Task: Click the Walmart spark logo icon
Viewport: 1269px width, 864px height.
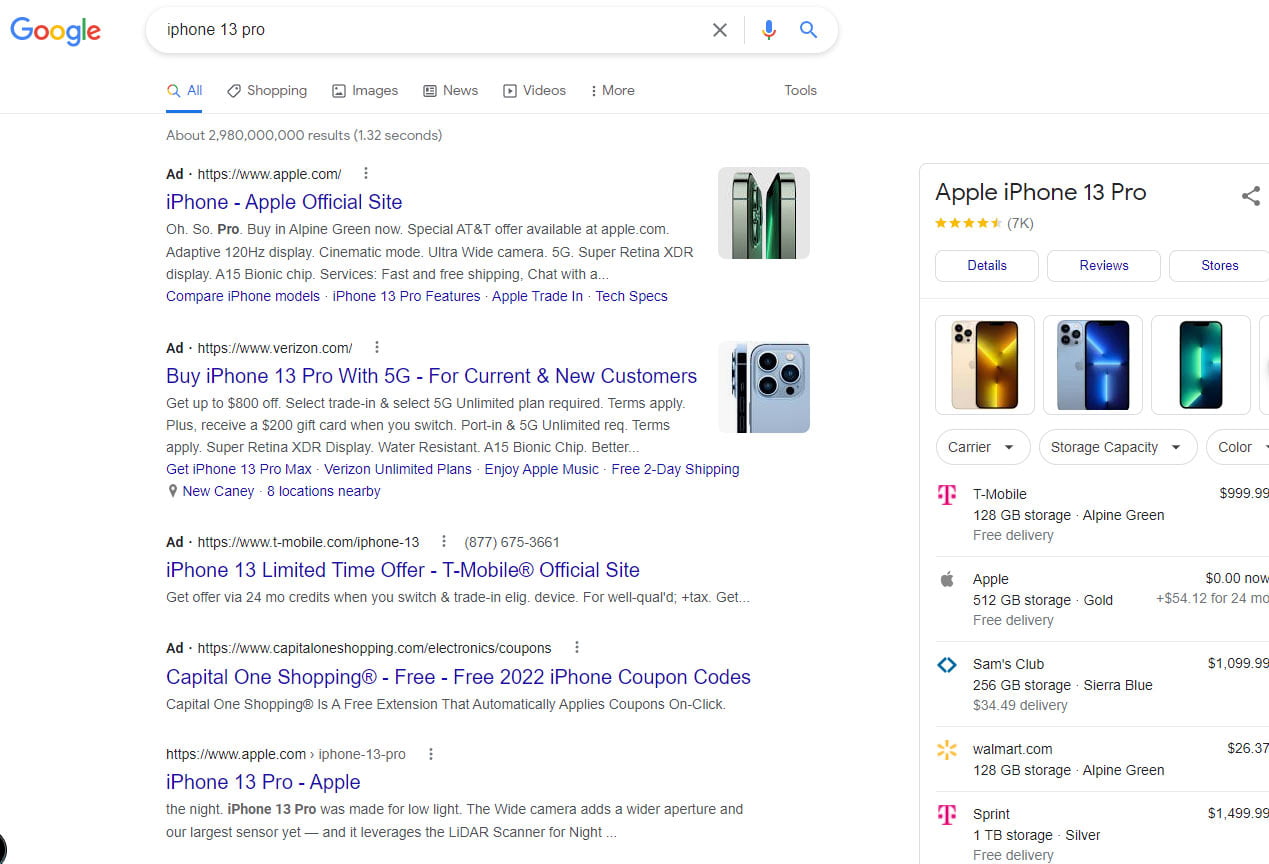Action: [x=946, y=749]
